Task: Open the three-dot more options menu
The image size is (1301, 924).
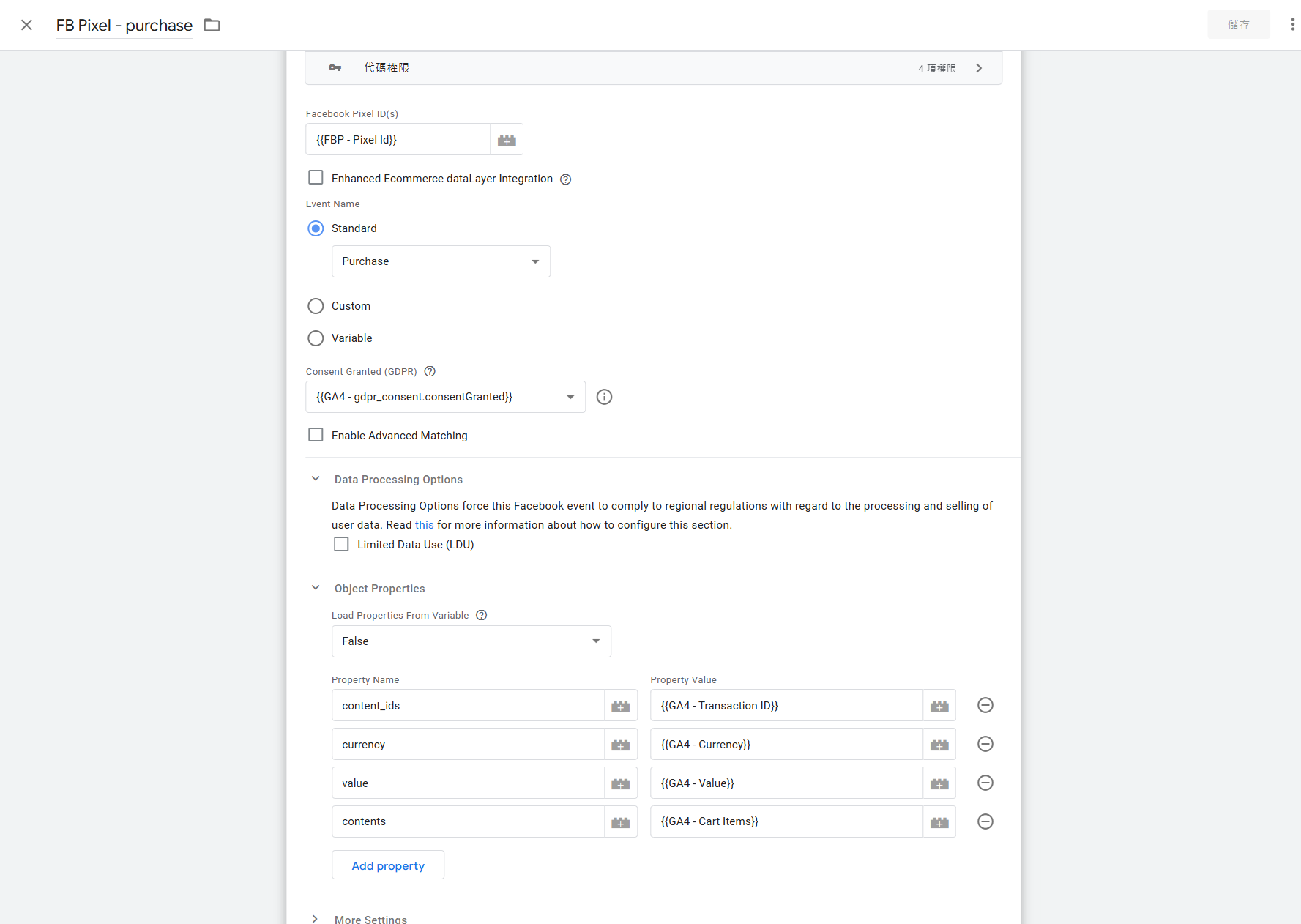Action: click(1292, 25)
